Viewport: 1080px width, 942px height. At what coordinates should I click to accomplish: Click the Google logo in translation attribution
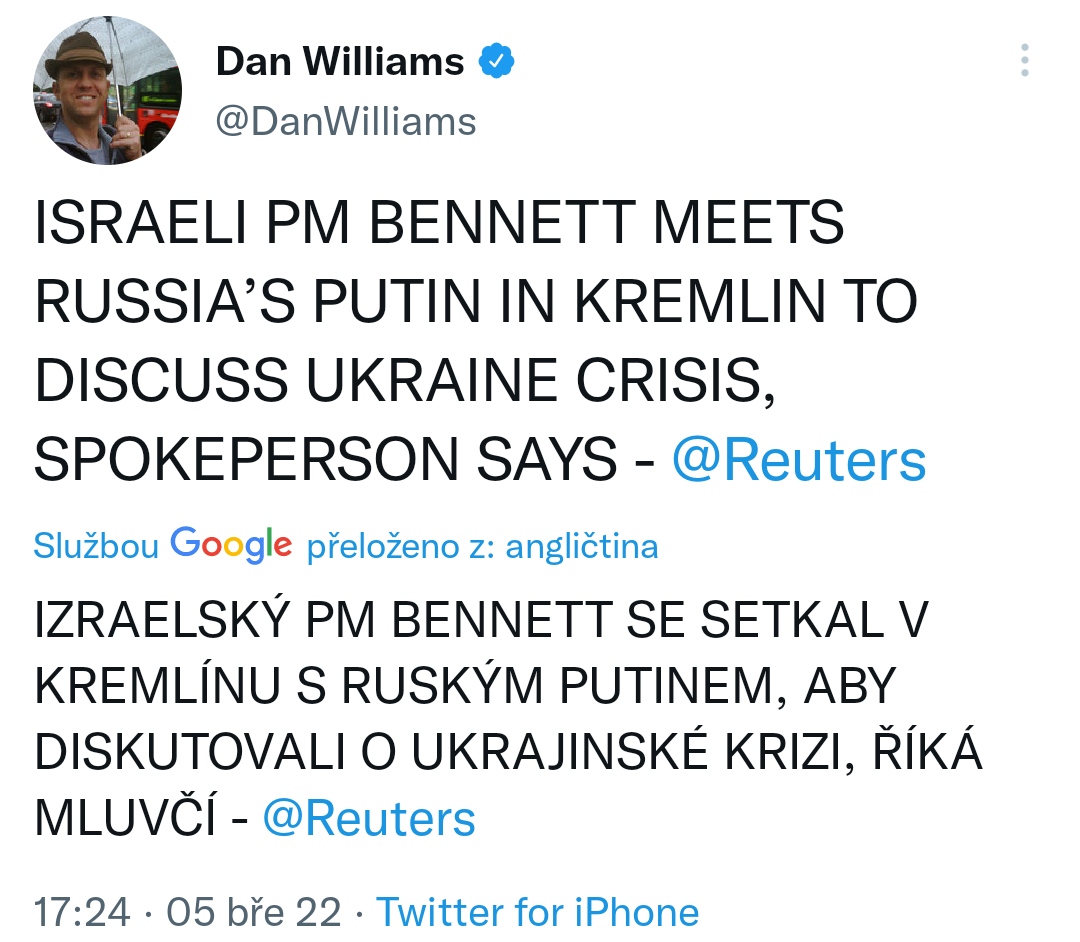[231, 545]
